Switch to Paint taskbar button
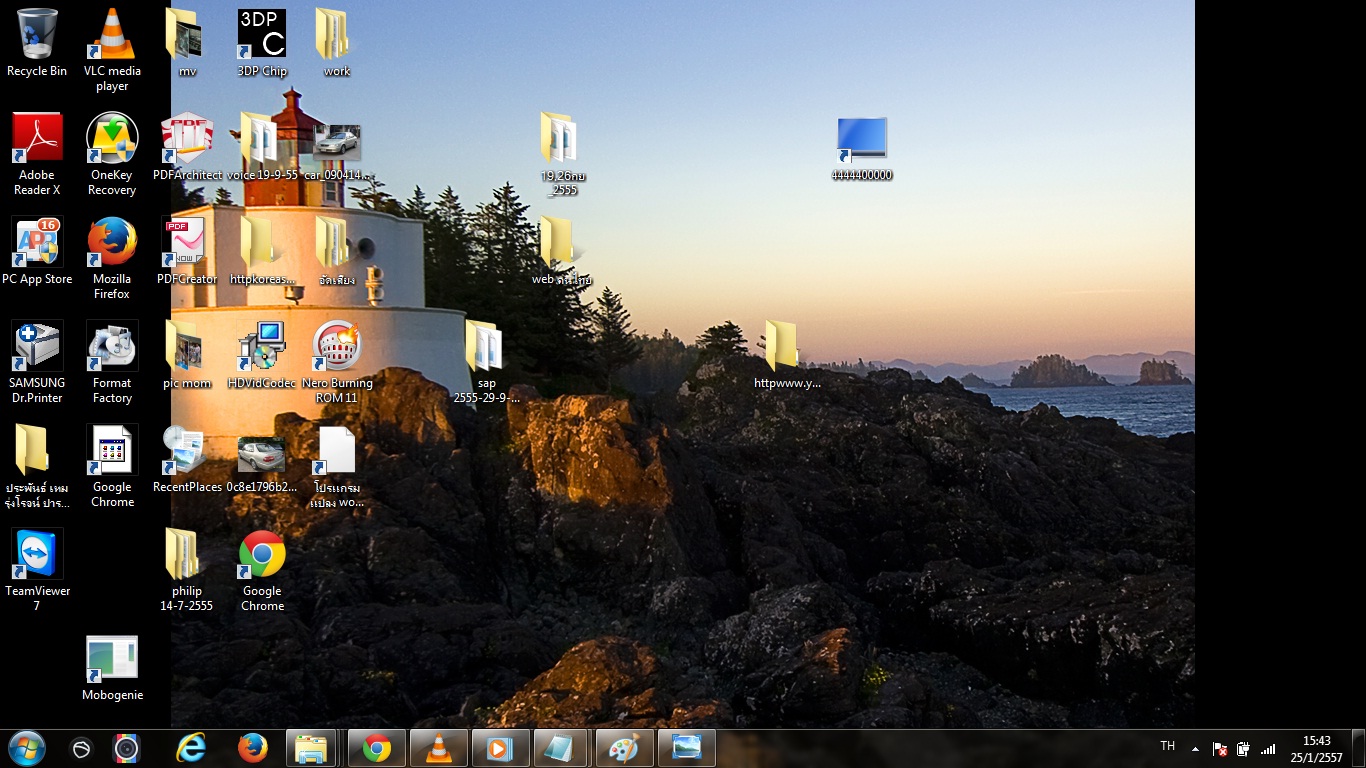 tap(624, 748)
